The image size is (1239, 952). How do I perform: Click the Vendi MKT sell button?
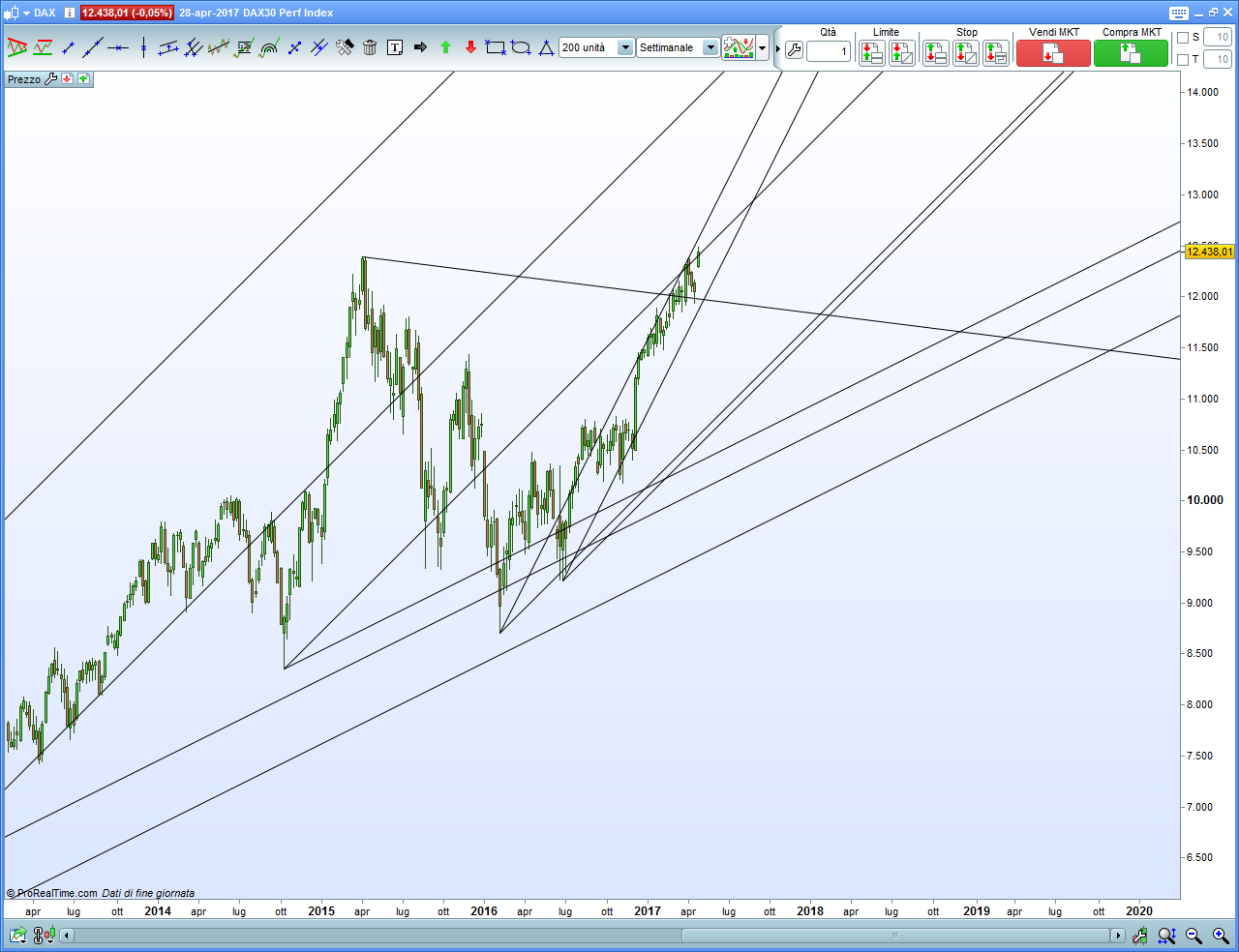[1053, 53]
